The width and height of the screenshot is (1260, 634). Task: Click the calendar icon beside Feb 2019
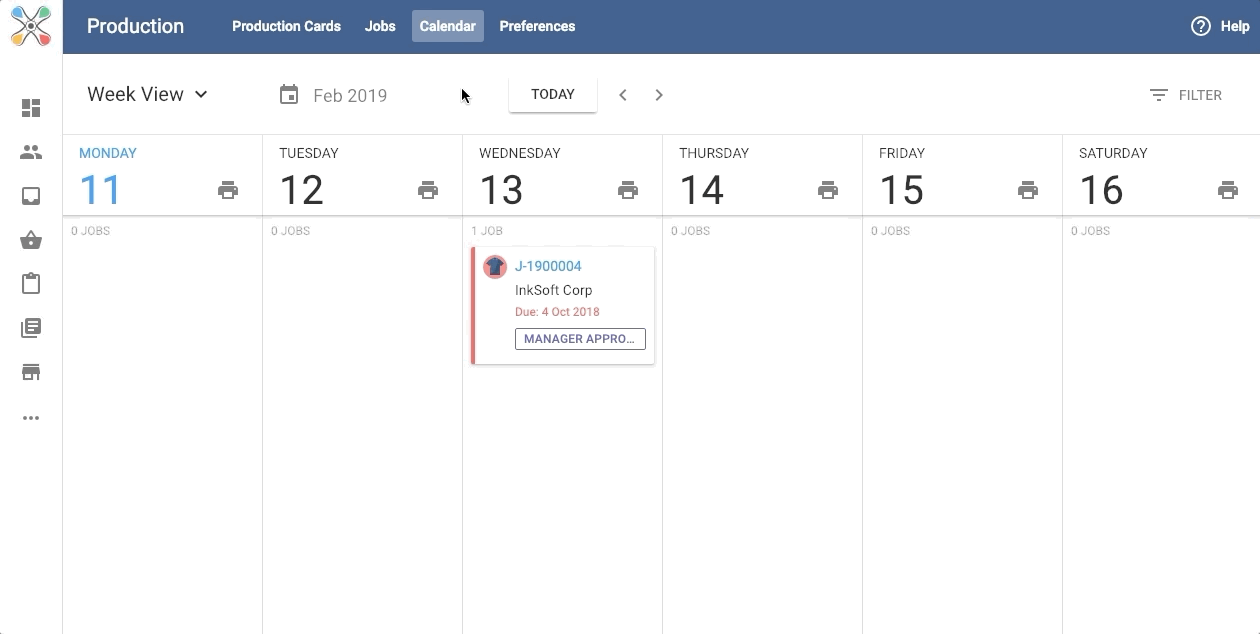[x=289, y=94]
